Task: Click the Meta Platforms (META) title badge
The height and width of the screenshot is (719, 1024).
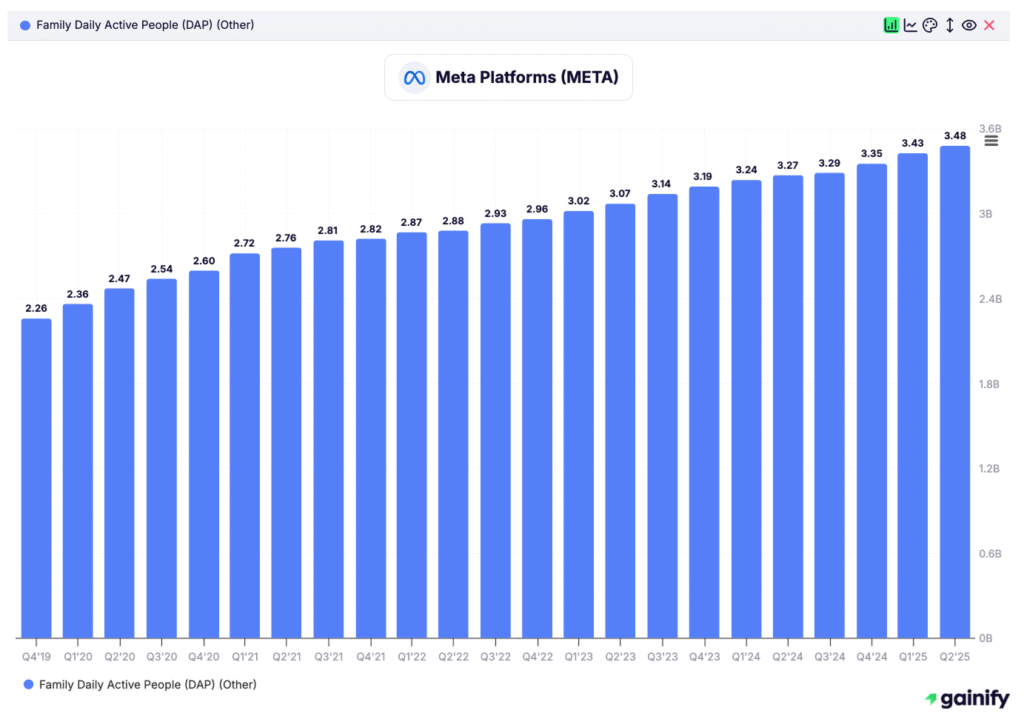Action: 508,78
